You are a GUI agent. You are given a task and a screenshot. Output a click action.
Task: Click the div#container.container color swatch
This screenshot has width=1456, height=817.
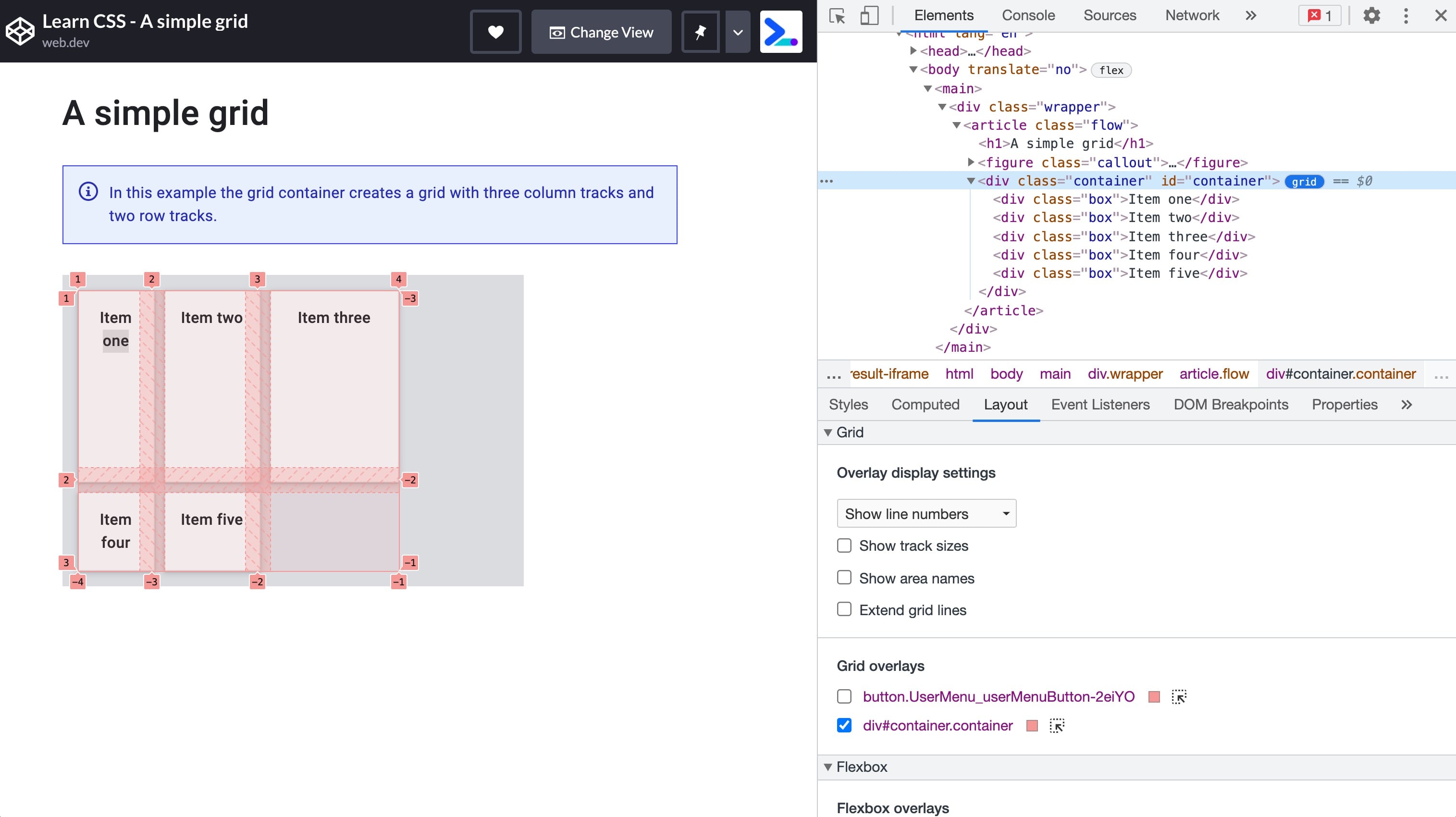(1032, 726)
